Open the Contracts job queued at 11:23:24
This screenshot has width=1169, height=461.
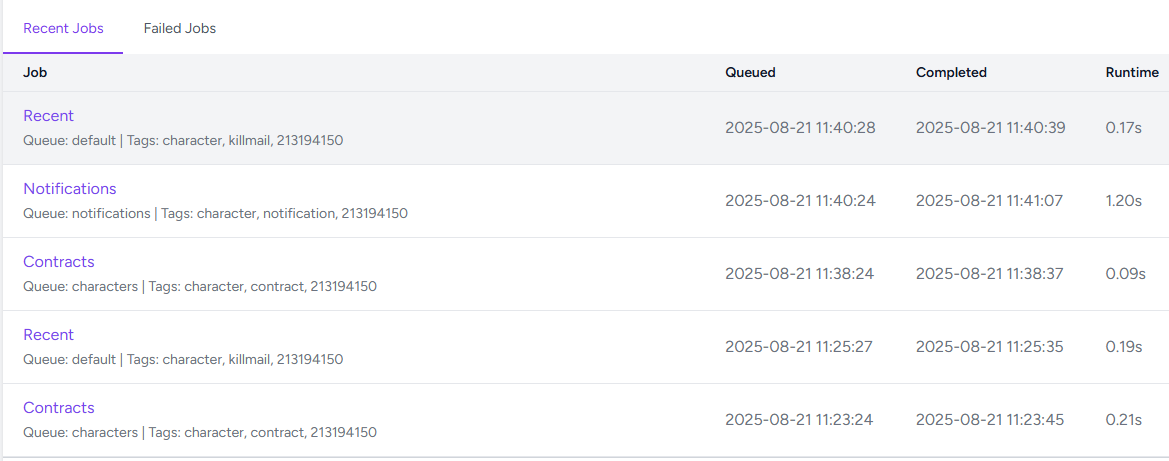(59, 408)
